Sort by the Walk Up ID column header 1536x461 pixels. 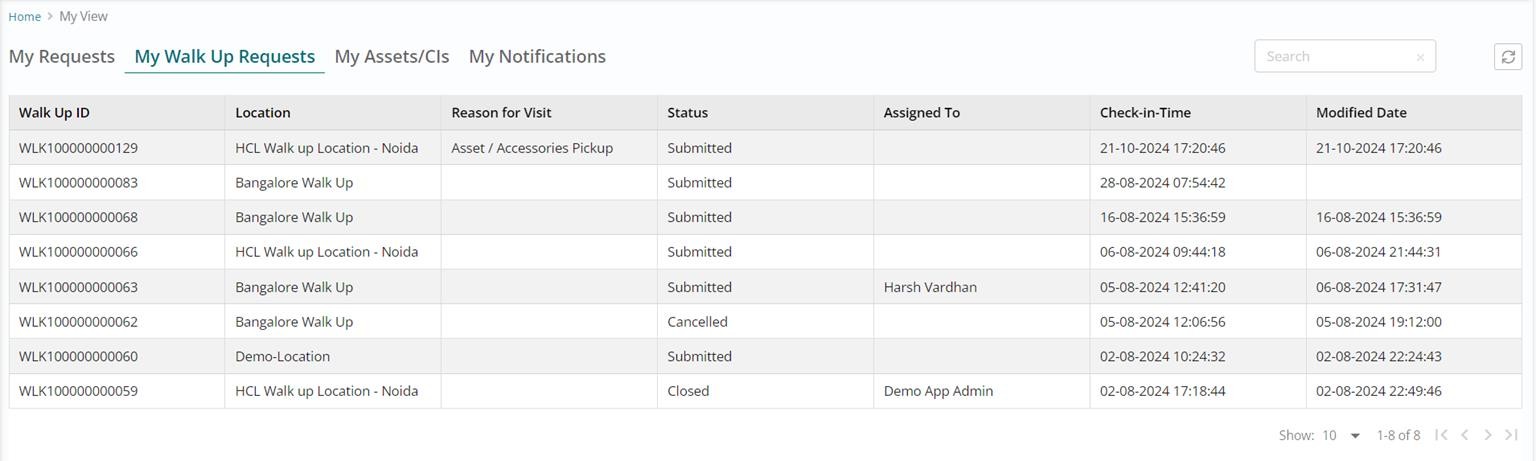click(54, 113)
